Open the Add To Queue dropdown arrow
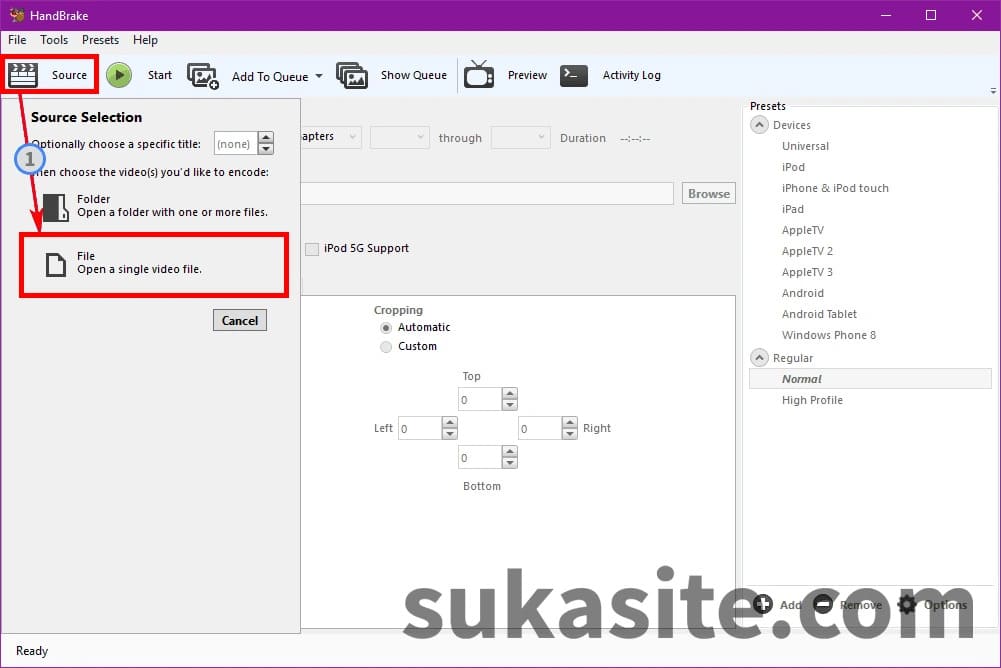1001x668 pixels. pos(319,76)
